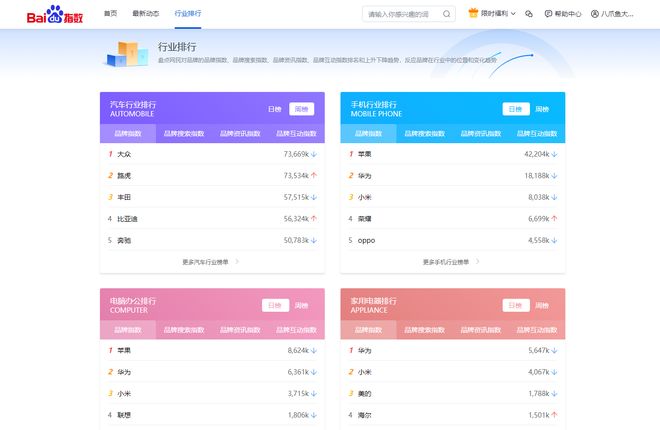Click the user avatar icon
660x430 pixels.
(594, 14)
